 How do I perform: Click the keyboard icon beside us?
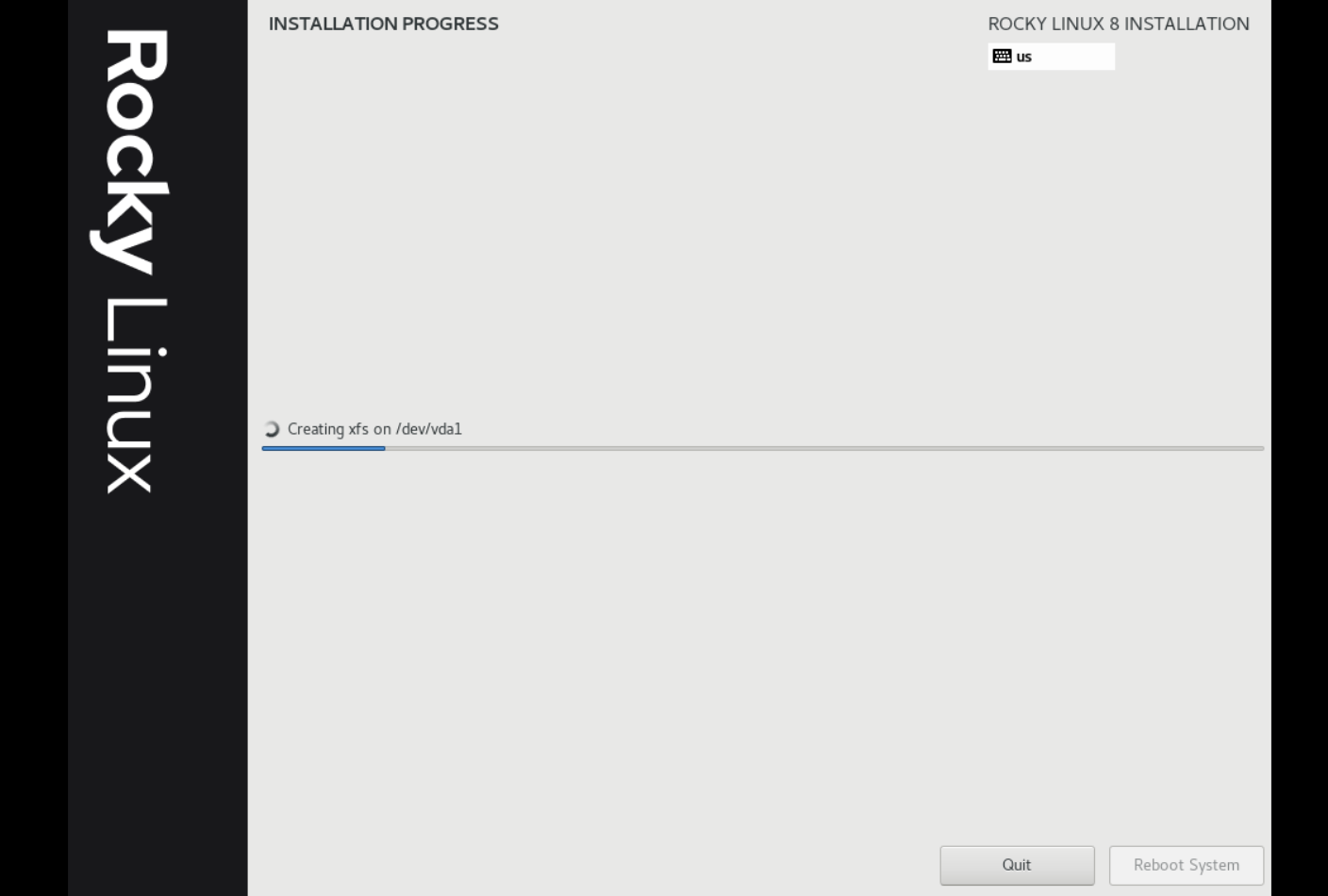point(1002,57)
